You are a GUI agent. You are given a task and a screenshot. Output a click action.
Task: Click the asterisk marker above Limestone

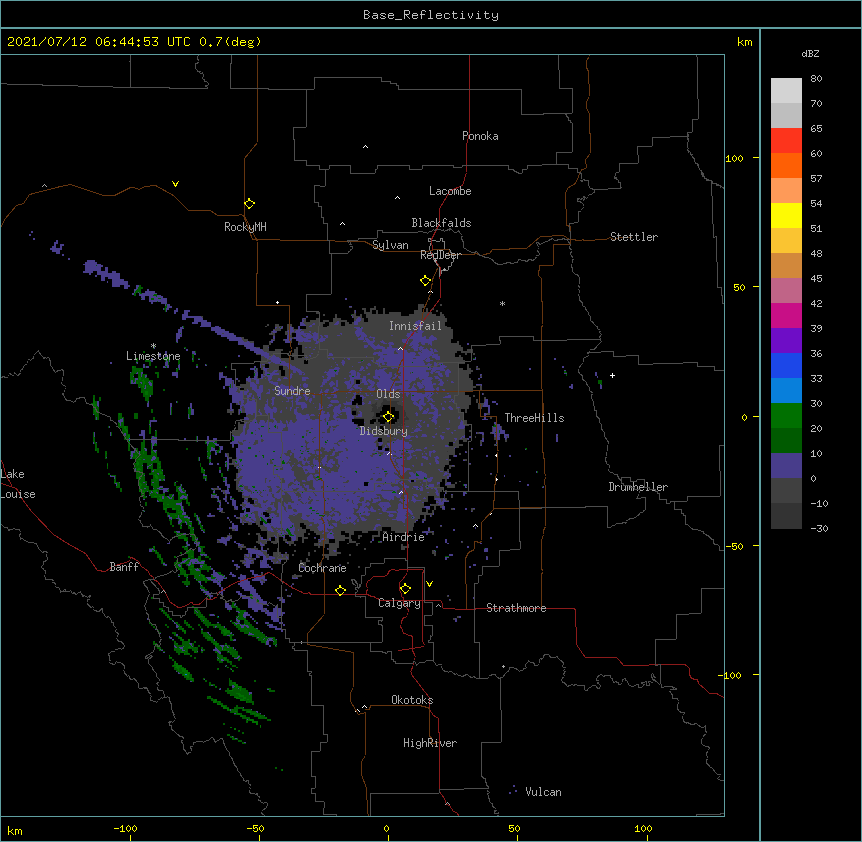tap(153, 346)
